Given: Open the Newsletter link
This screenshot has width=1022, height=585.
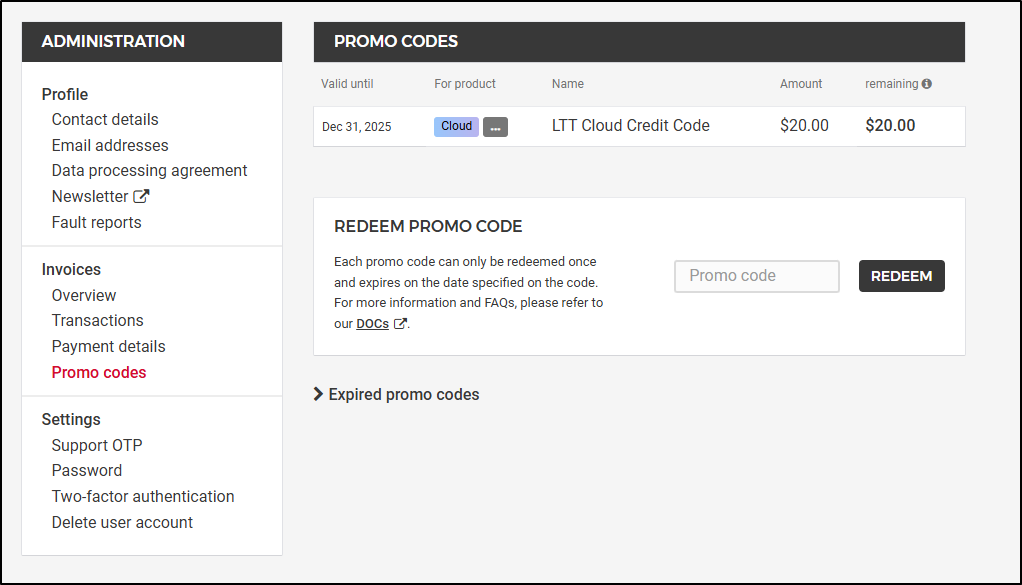Looking at the screenshot, I should tap(90, 196).
